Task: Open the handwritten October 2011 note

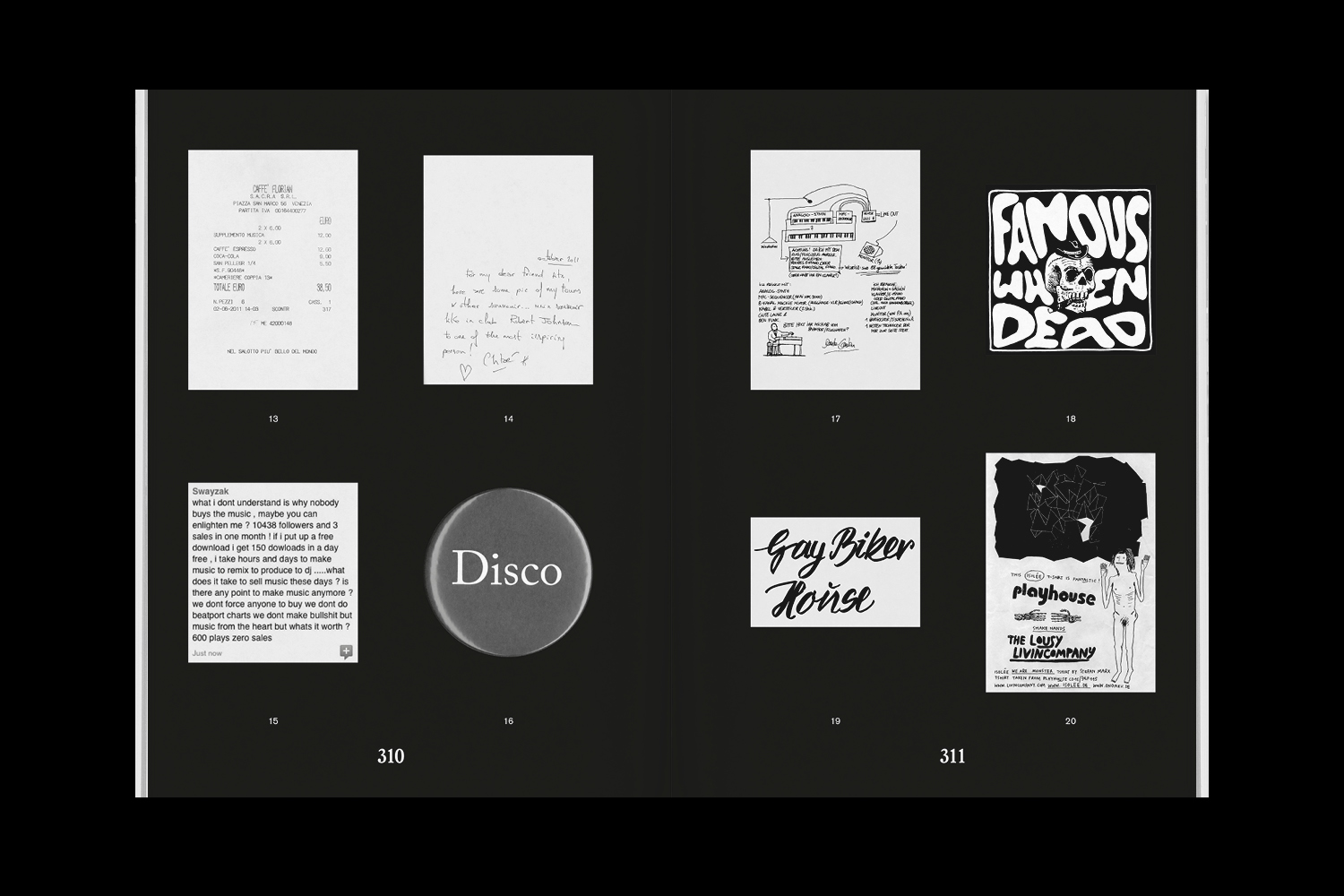Action: coord(508,271)
